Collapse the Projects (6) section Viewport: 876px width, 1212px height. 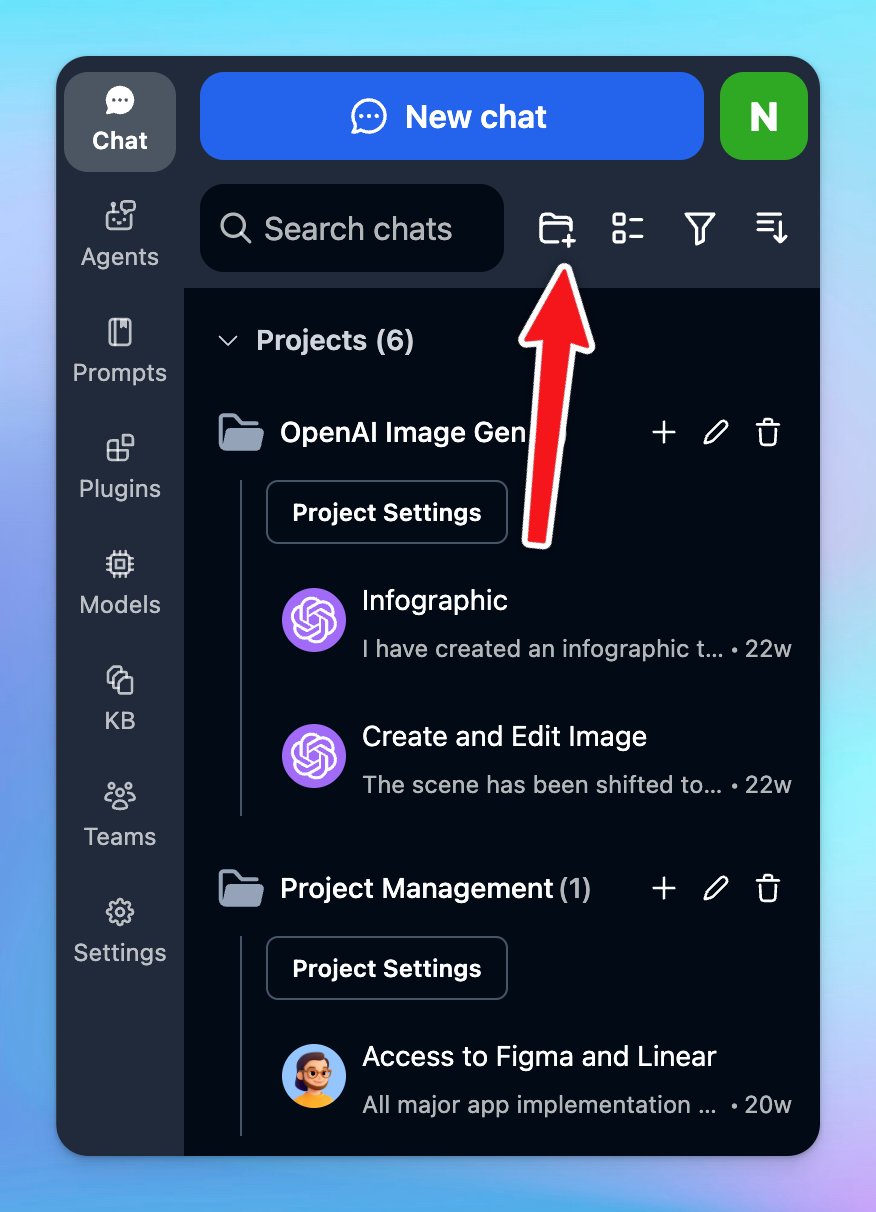pyautogui.click(x=228, y=341)
